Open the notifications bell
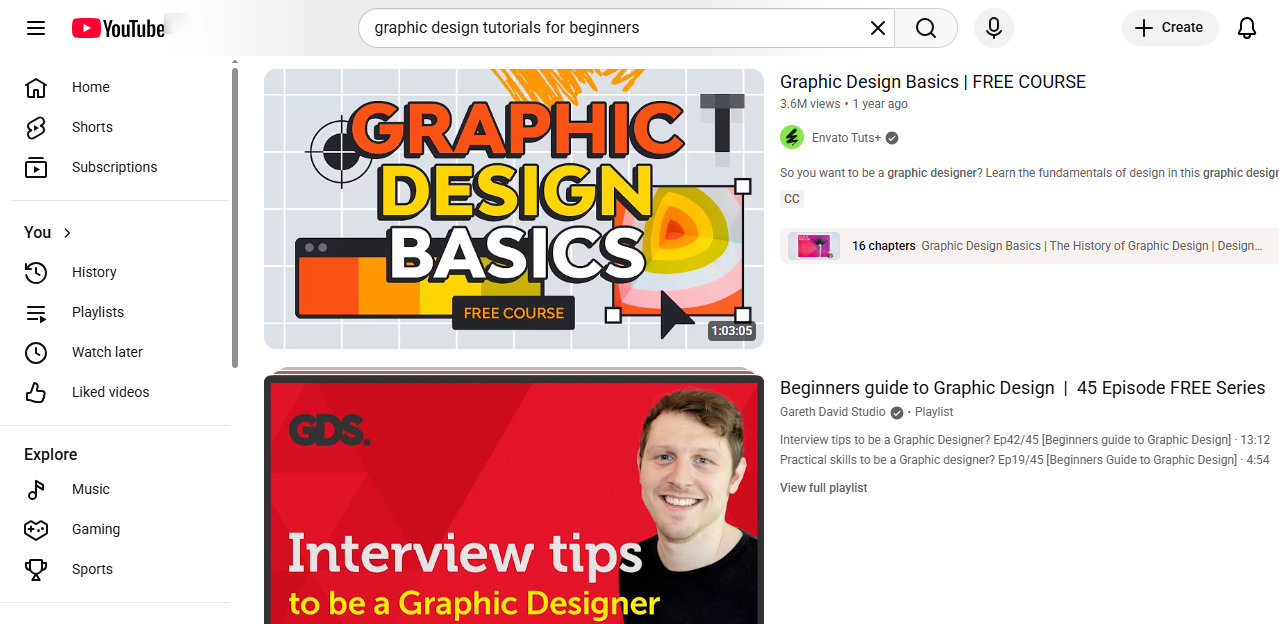This screenshot has height=624, width=1279. click(x=1246, y=28)
